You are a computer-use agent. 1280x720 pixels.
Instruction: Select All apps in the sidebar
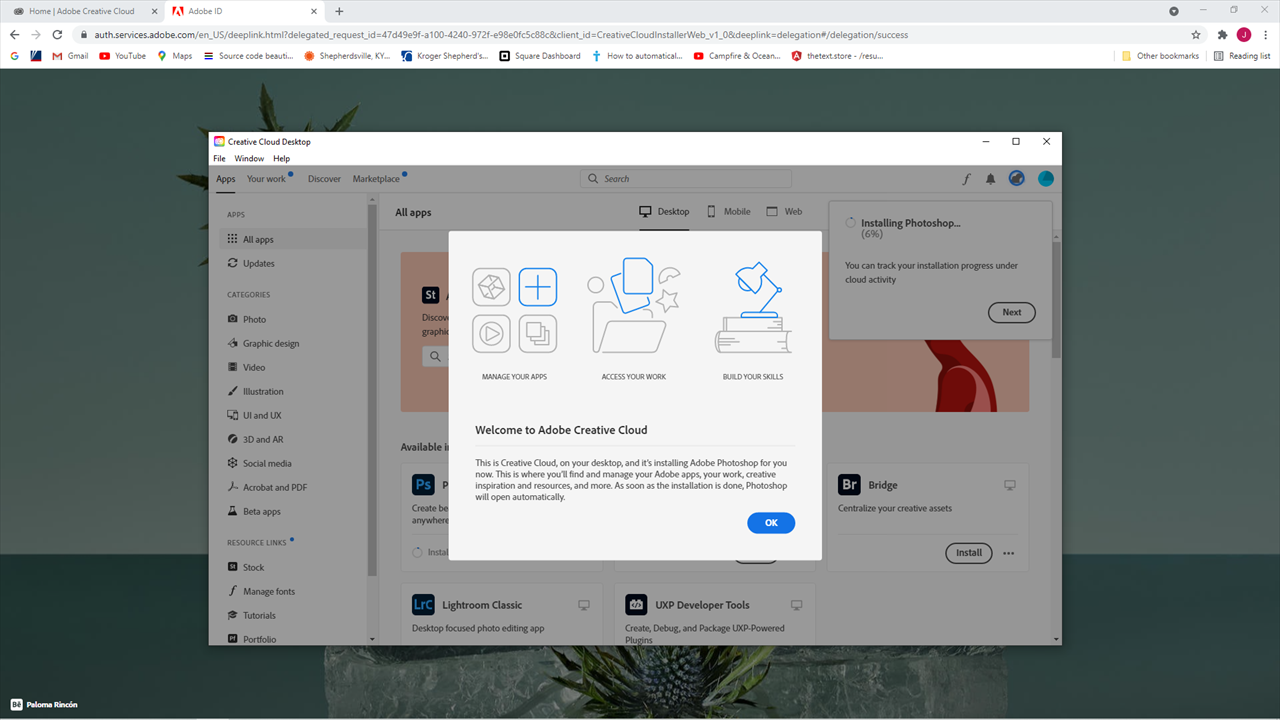coord(294,239)
